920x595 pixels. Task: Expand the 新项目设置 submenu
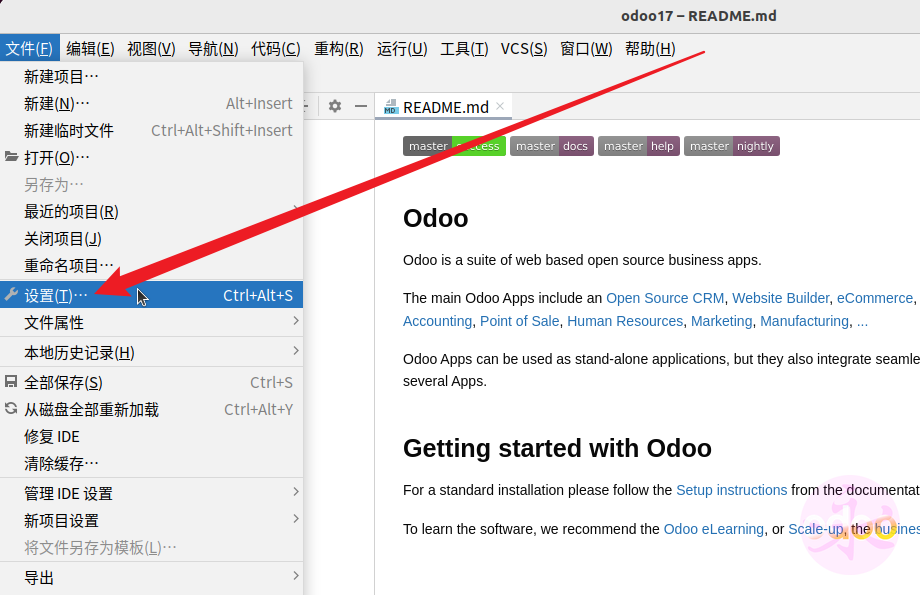point(151,520)
